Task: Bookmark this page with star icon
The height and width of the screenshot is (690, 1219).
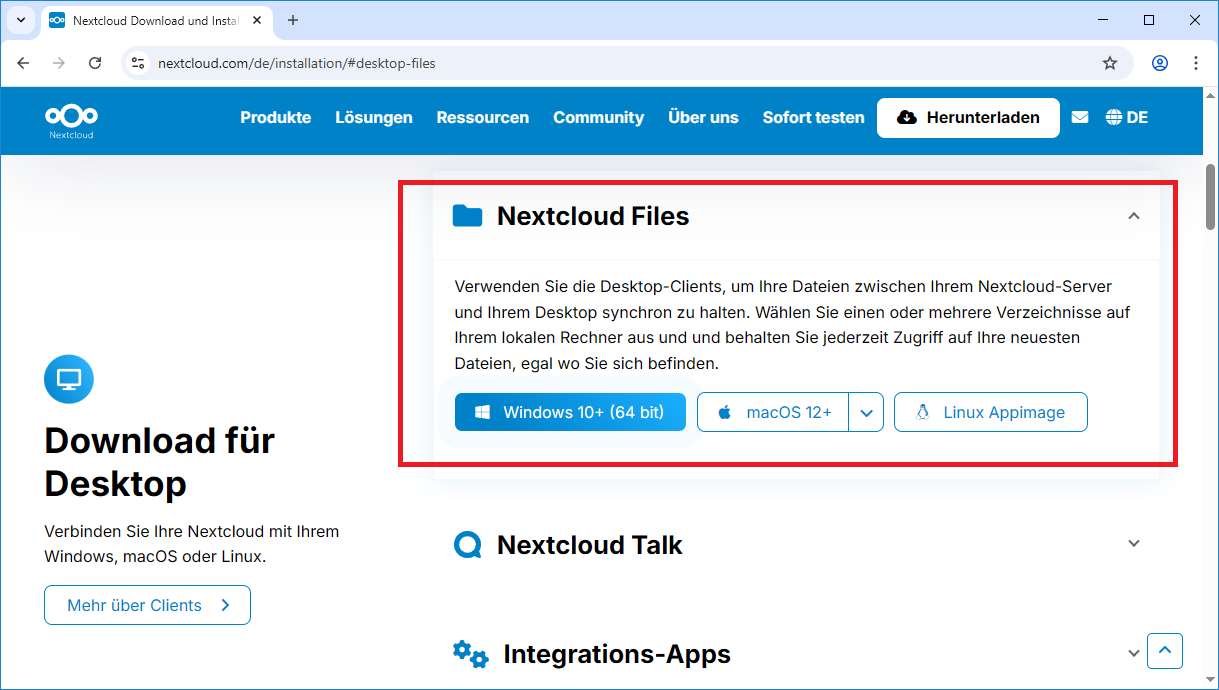Action: [x=1110, y=63]
